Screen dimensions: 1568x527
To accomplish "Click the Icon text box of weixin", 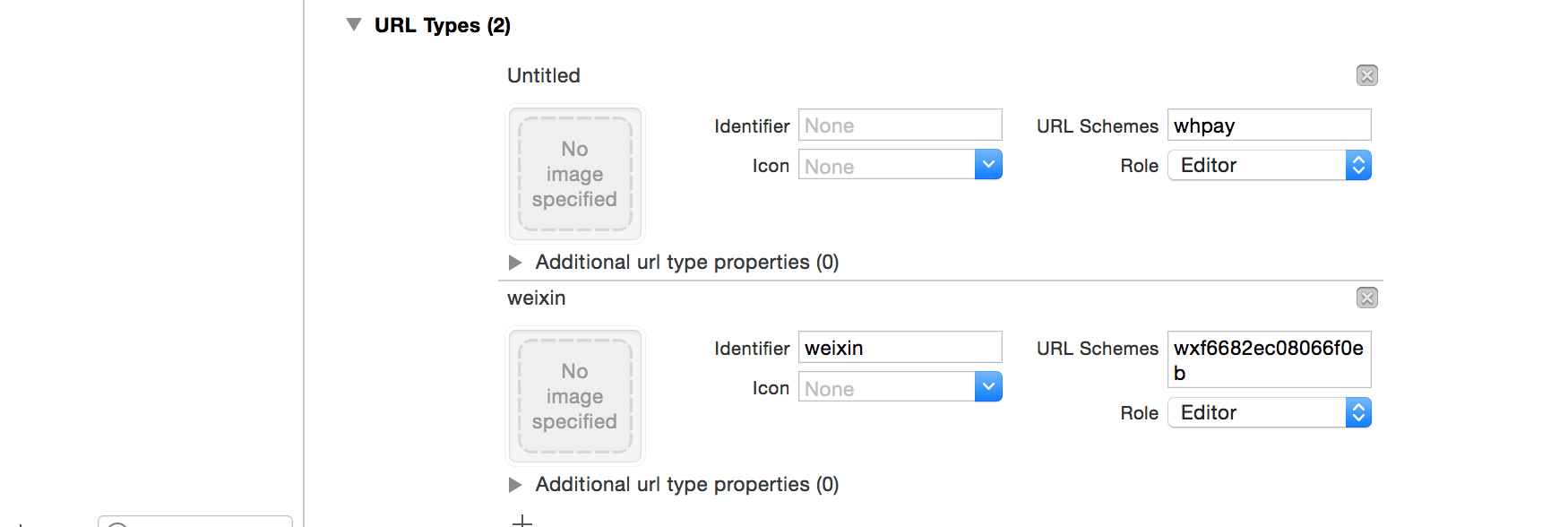I will coord(885,388).
